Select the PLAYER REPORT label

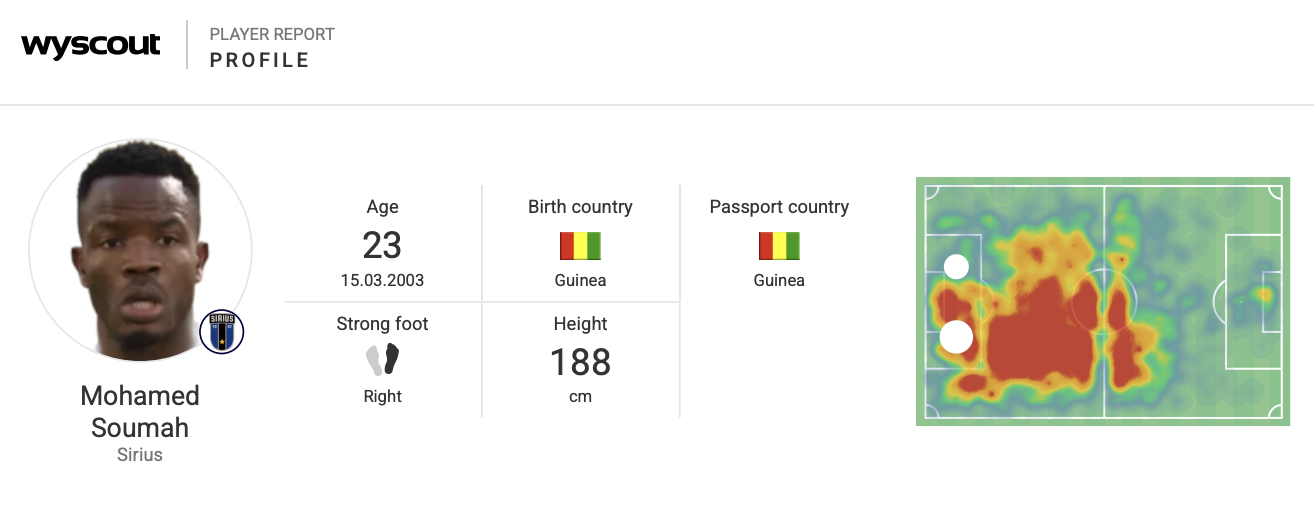[272, 34]
